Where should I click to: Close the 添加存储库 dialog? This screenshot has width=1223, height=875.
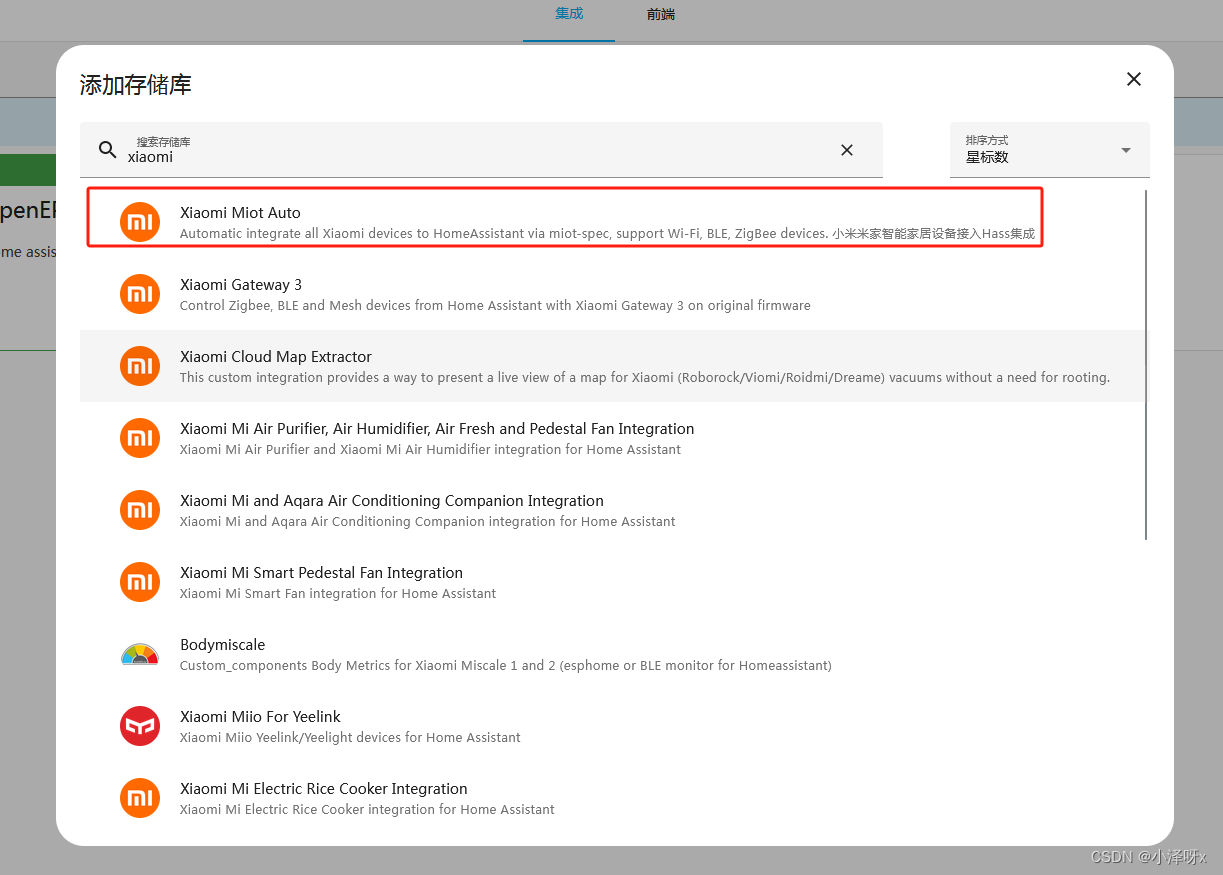point(1134,79)
